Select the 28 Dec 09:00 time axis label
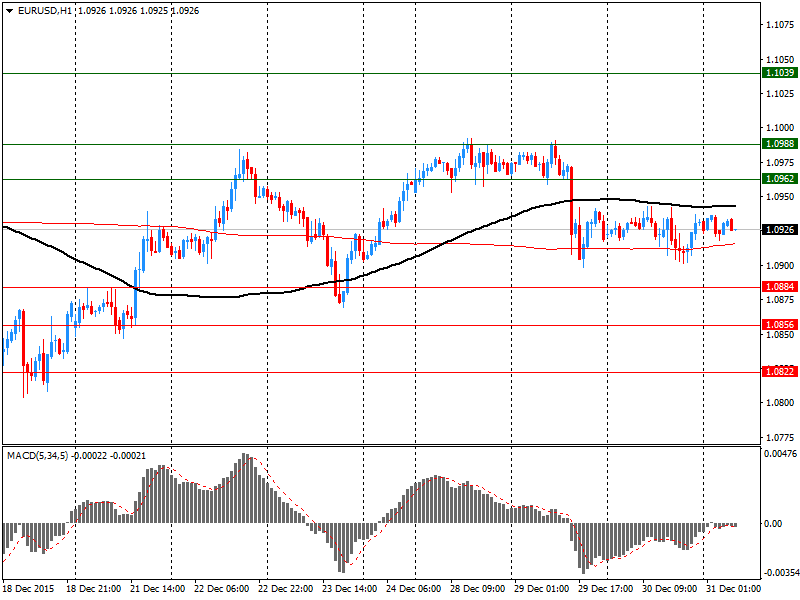The height and width of the screenshot is (600, 800). [x=478, y=589]
